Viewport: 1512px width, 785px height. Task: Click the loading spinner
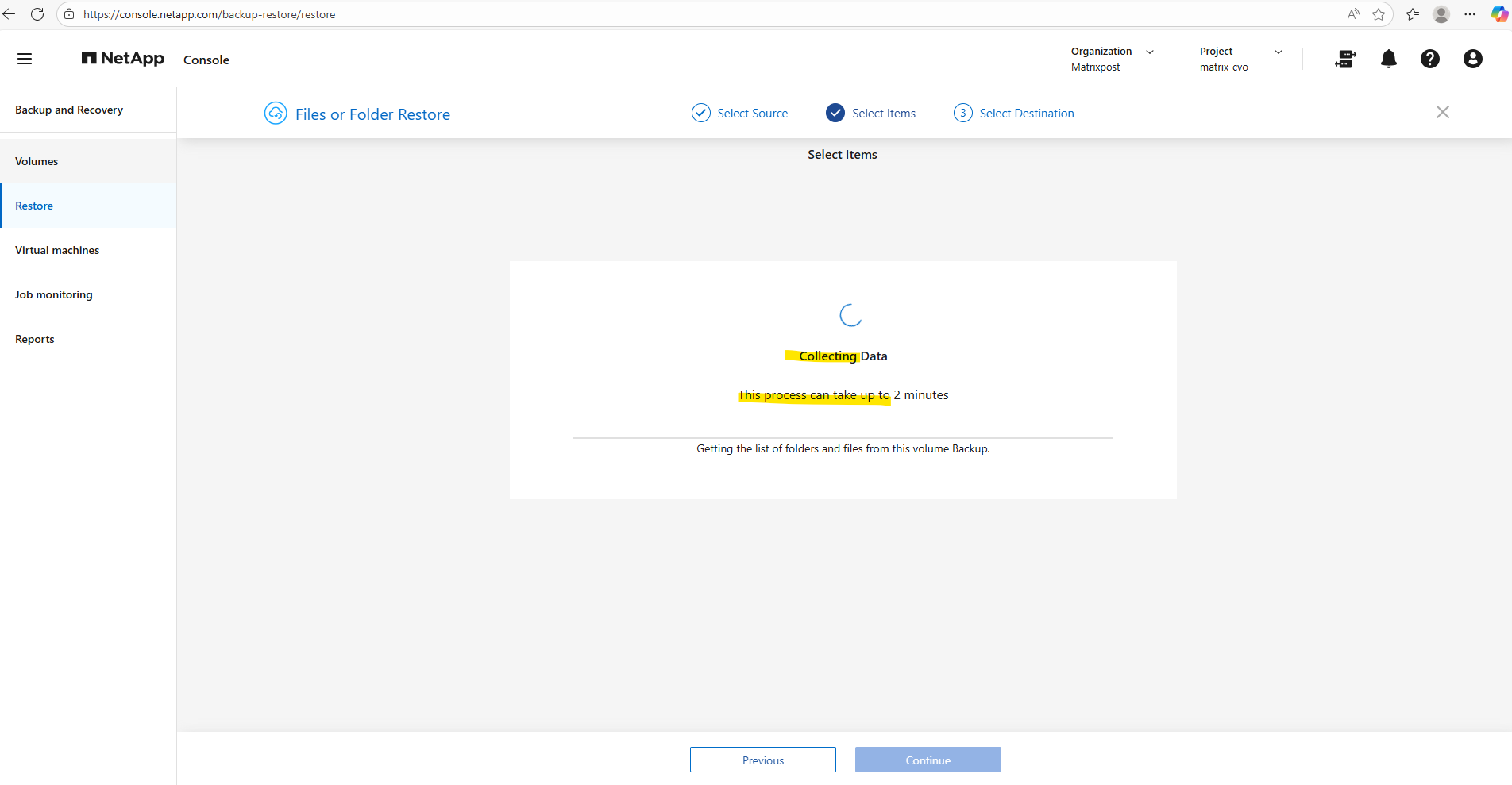click(x=850, y=315)
